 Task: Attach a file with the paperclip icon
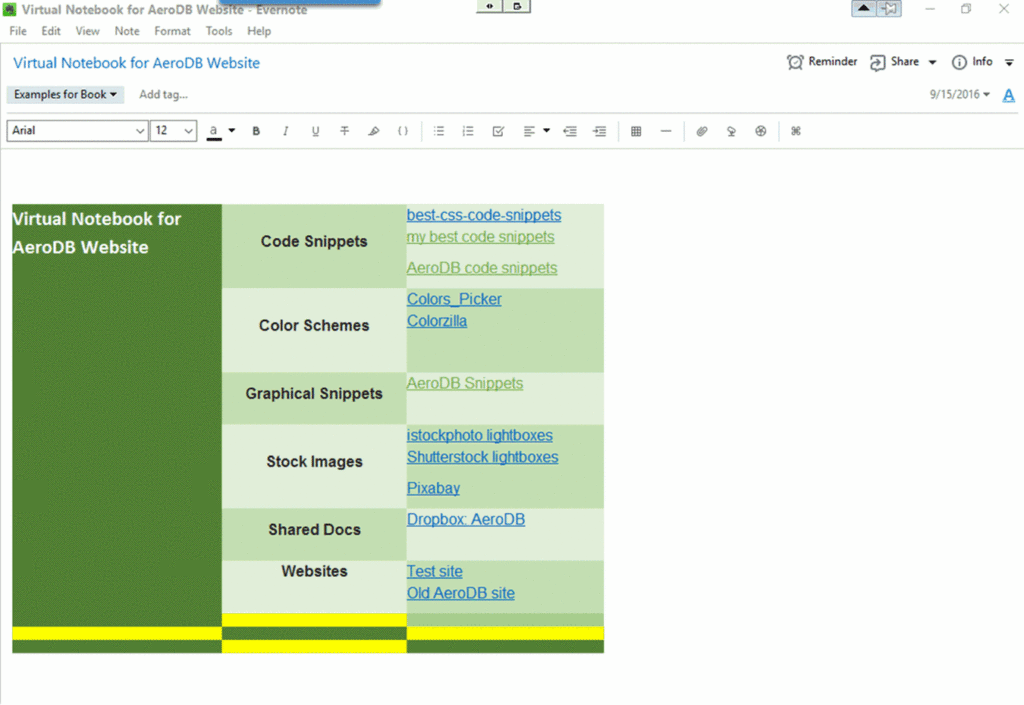point(702,131)
